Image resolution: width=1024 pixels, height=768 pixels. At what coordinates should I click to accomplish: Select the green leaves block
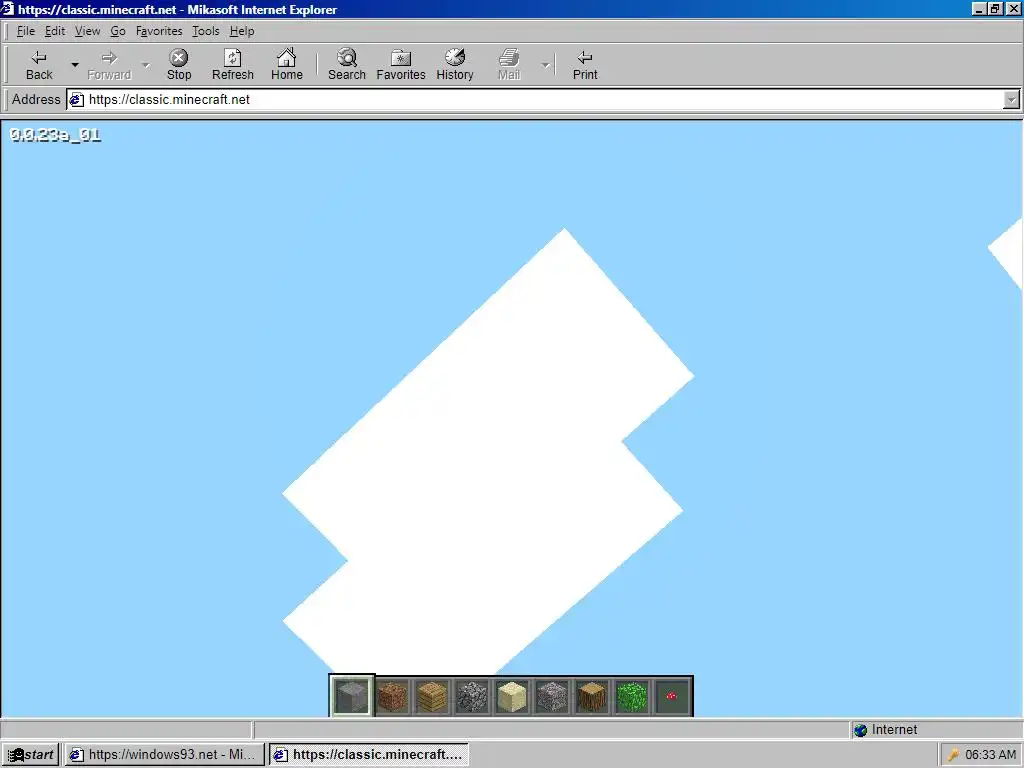(x=632, y=696)
